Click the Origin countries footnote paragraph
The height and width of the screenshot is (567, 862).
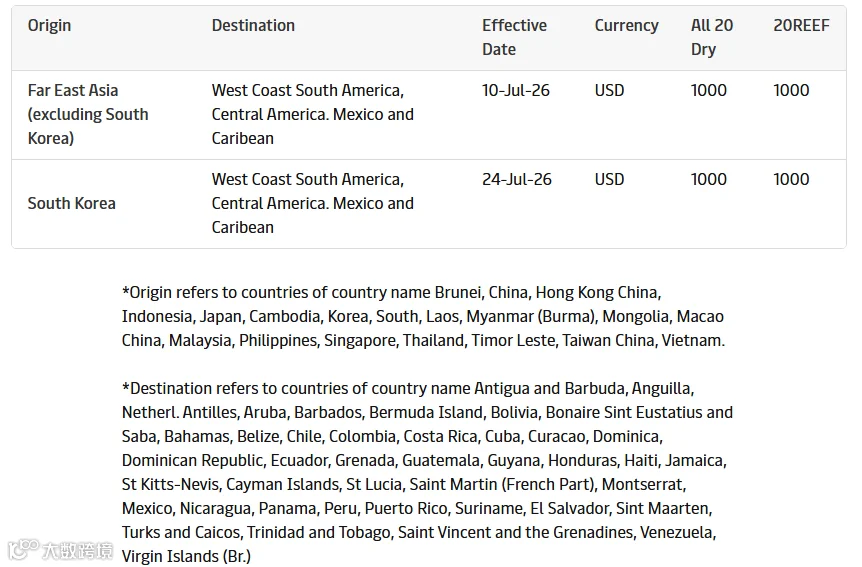423,316
